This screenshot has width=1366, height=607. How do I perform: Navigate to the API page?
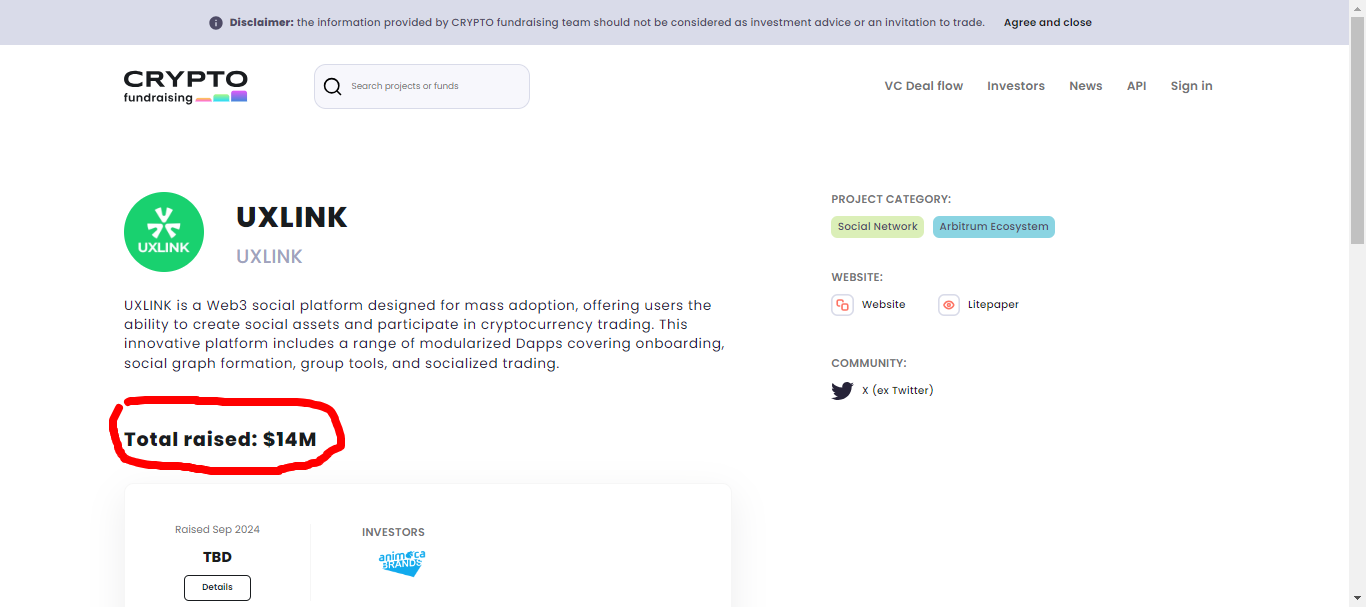point(1136,86)
